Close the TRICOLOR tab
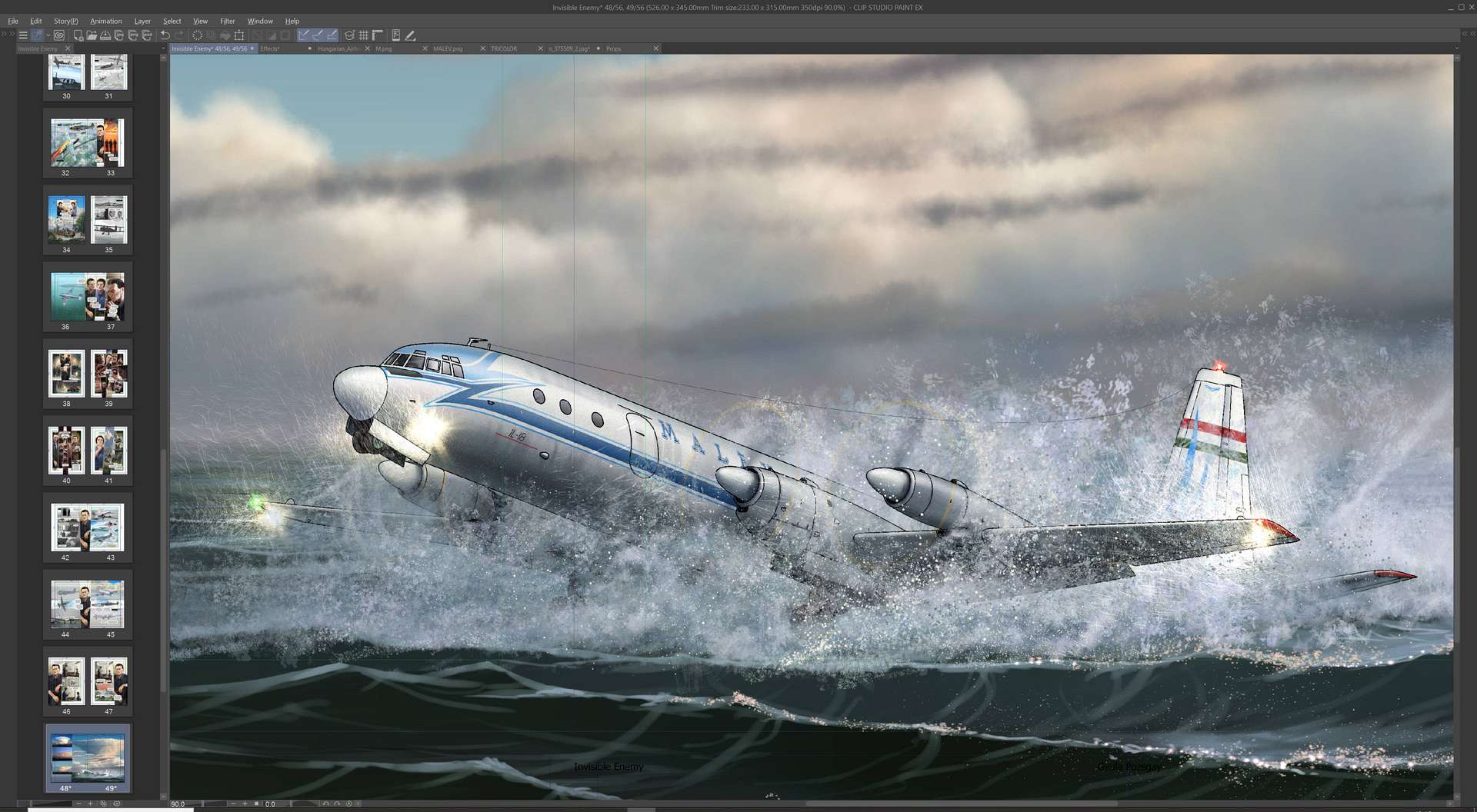This screenshot has height=812, width=1477. click(541, 48)
